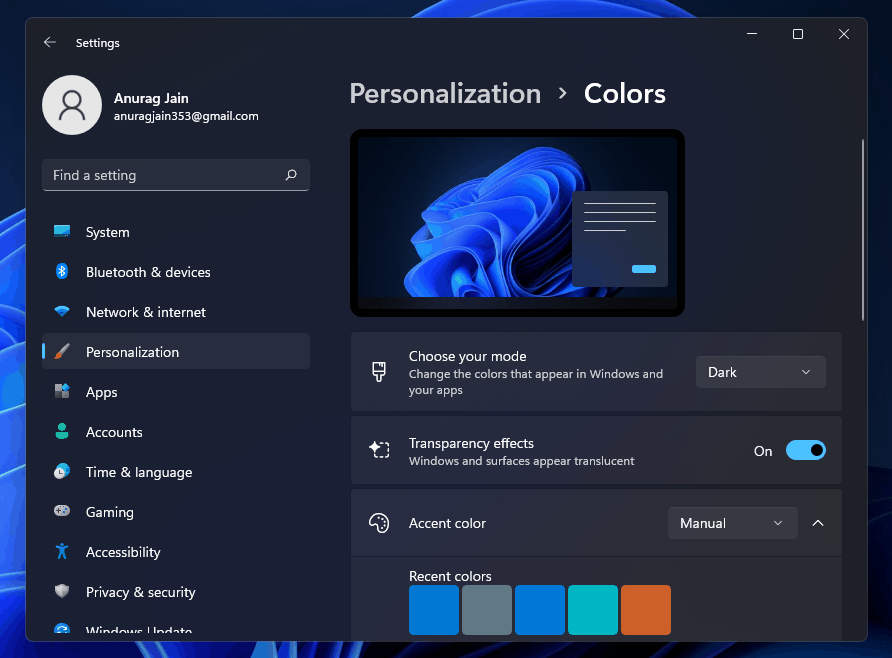Open Time & language settings
Screen dimensions: 892x658
176,472
